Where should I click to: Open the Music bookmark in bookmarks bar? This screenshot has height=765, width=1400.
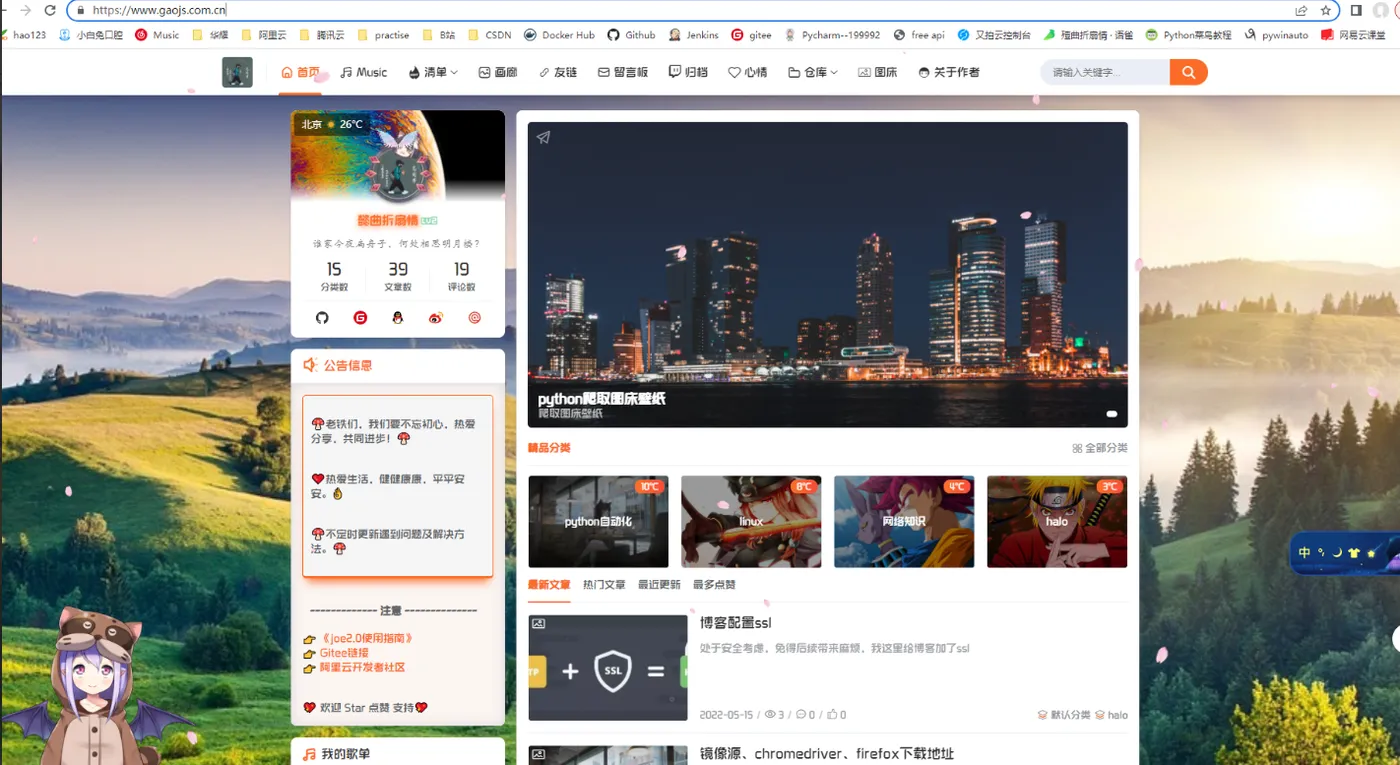click(157, 35)
